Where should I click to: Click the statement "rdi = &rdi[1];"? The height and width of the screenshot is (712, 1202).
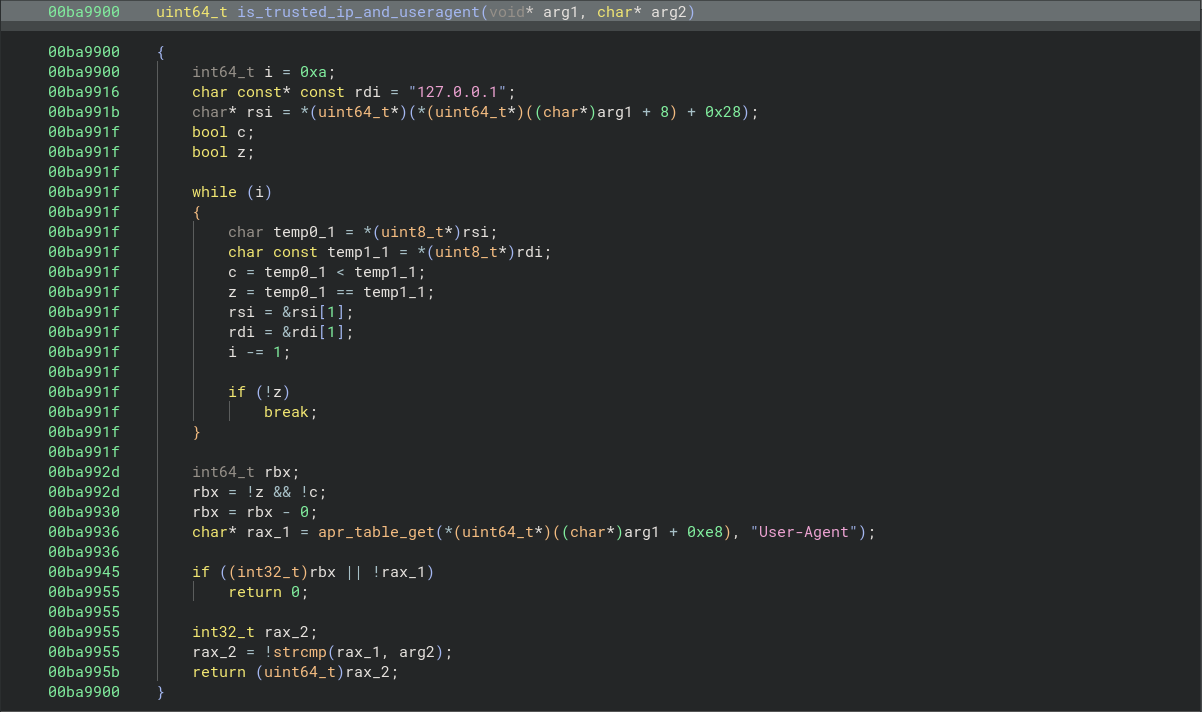[x=290, y=332]
